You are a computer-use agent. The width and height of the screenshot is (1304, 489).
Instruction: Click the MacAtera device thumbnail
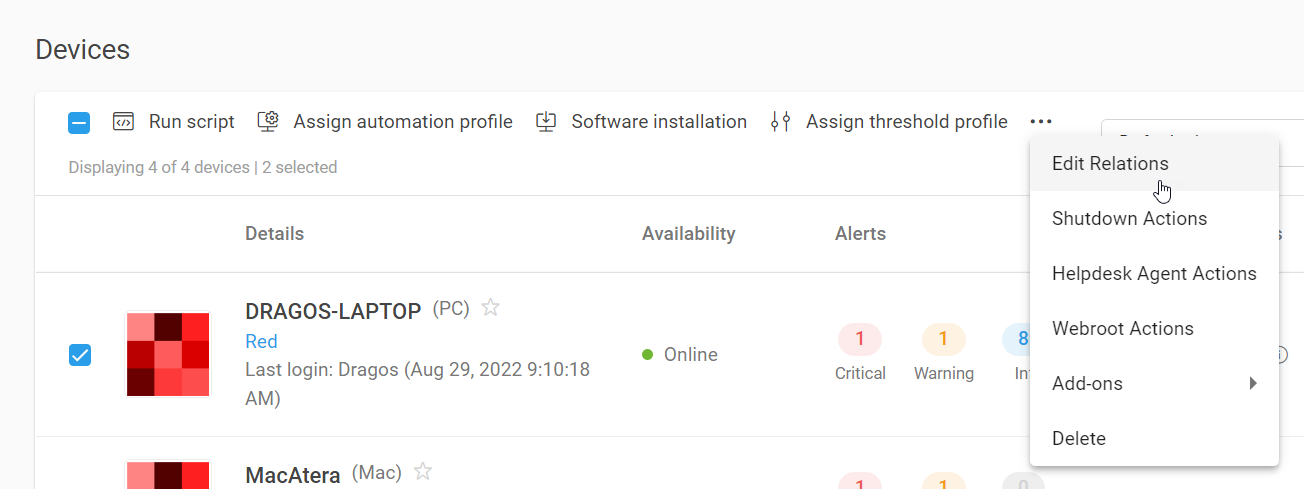coord(168,474)
